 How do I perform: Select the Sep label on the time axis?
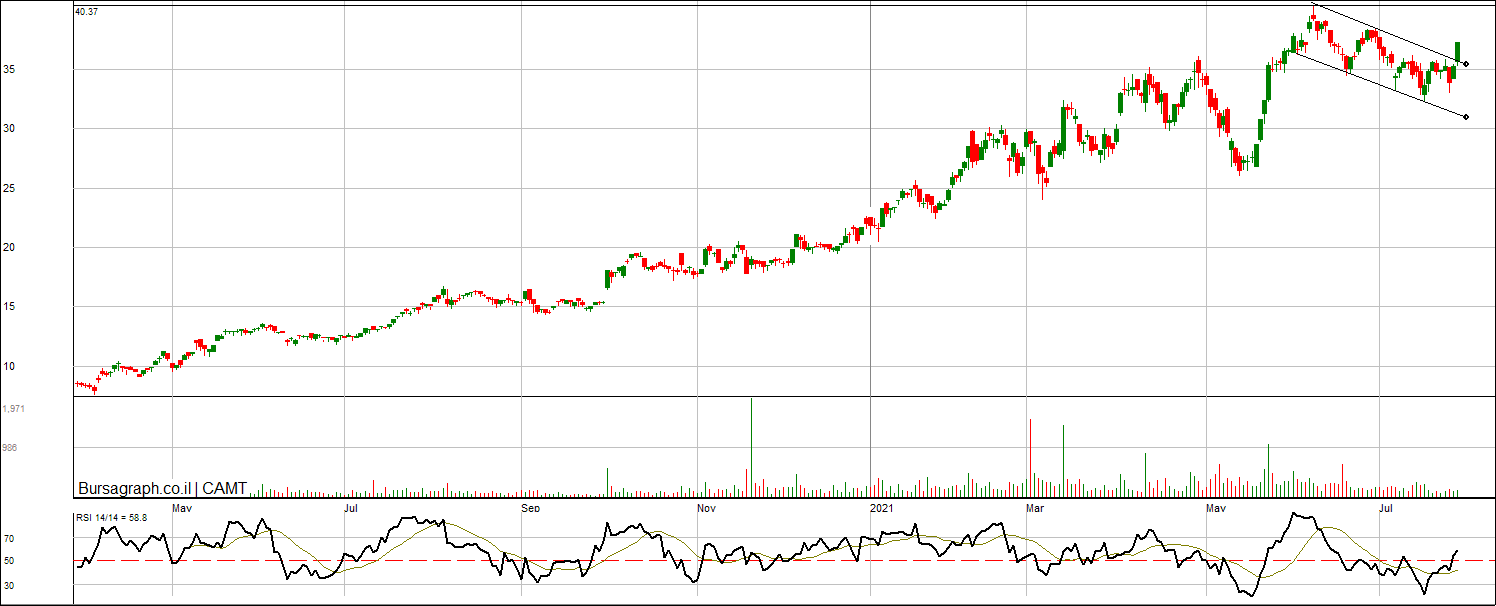(530, 508)
